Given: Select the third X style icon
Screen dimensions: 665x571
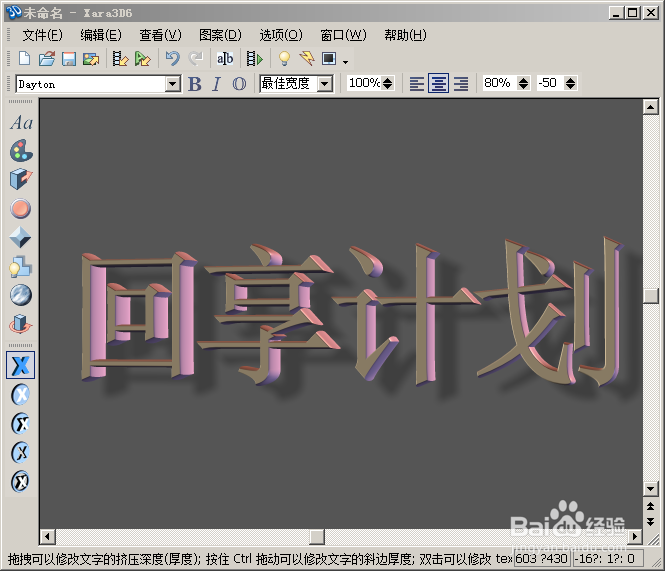Looking at the screenshot, I should pyautogui.click(x=20, y=423).
